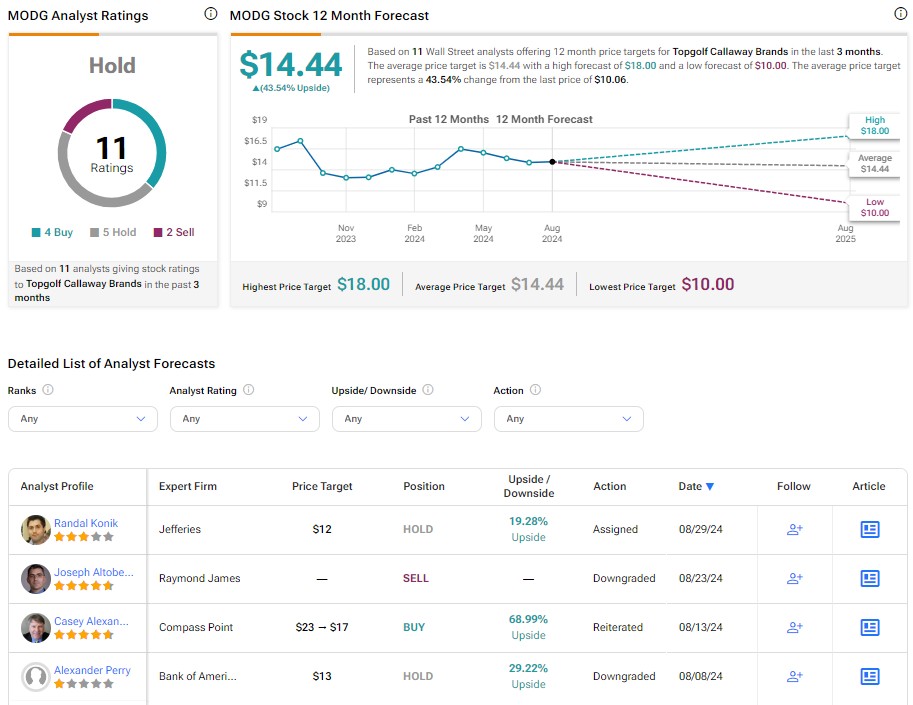Expand the Analyst Rating dropdown
The image size is (913, 705).
[244, 419]
